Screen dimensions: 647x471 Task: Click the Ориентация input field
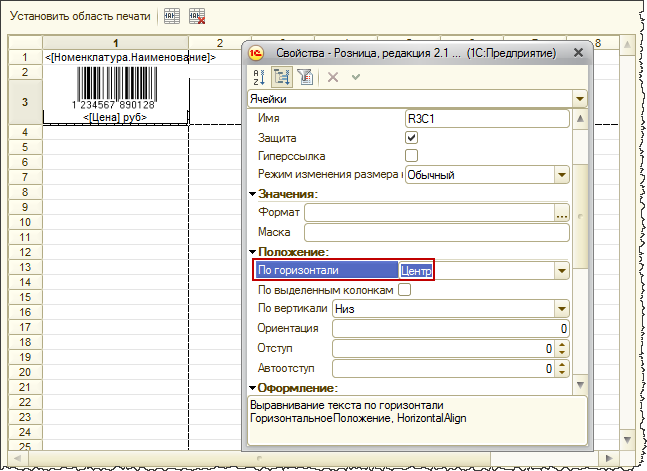point(451,329)
